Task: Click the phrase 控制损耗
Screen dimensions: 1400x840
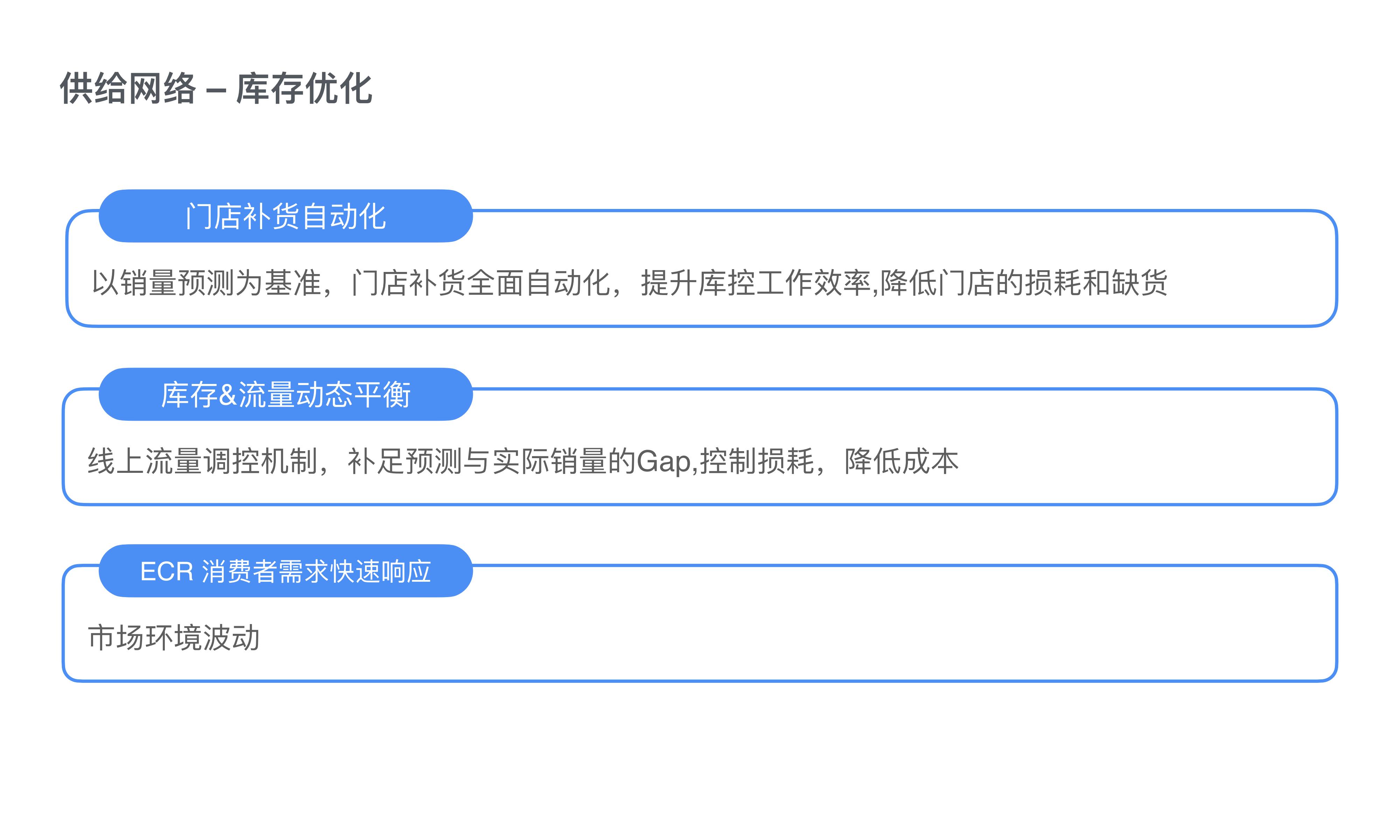Action: point(757,461)
